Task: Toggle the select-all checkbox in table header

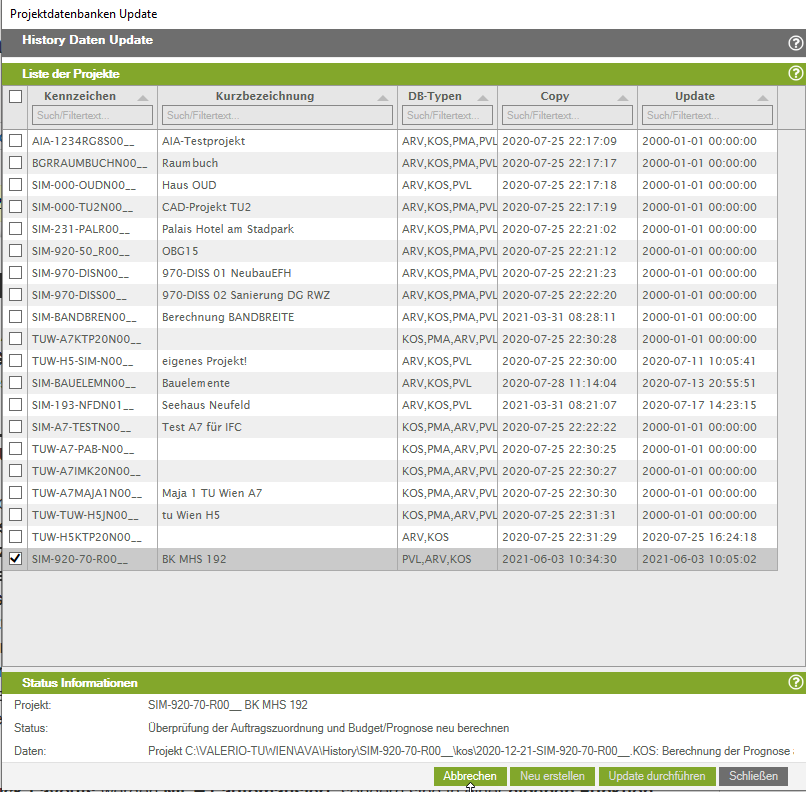Action: (15, 97)
